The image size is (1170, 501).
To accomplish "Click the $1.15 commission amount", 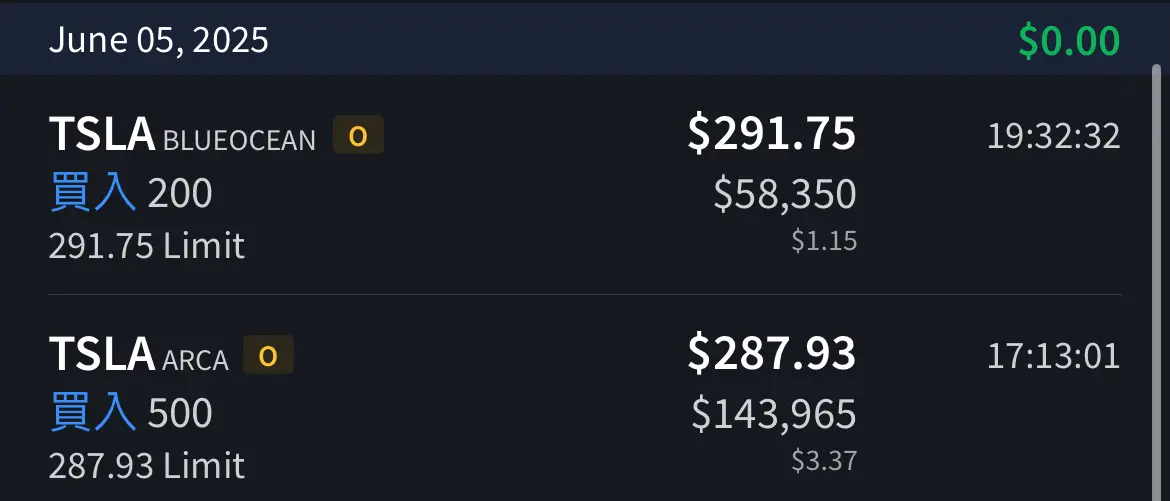I will tap(825, 241).
